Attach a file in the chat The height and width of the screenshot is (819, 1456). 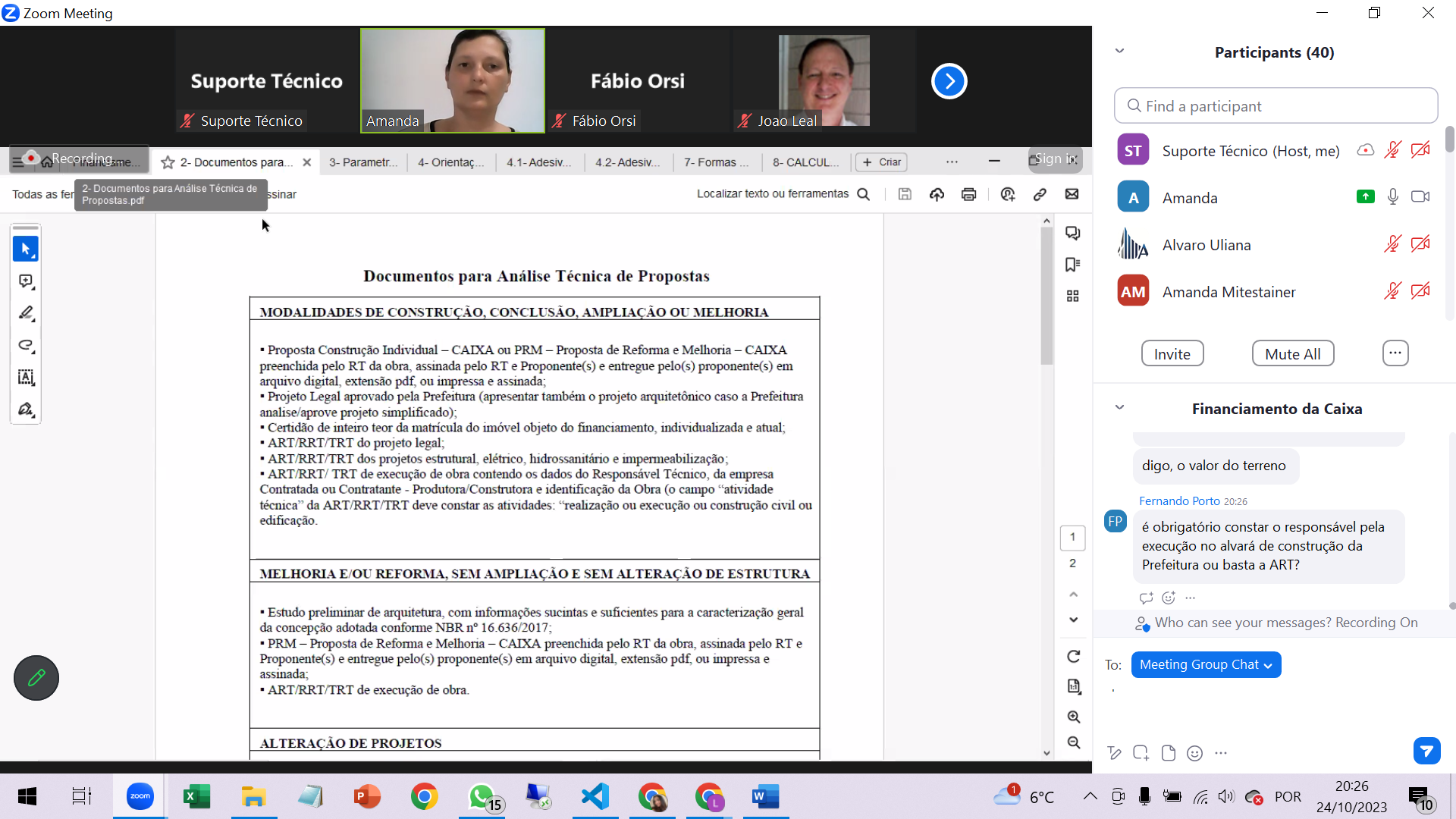(1168, 753)
